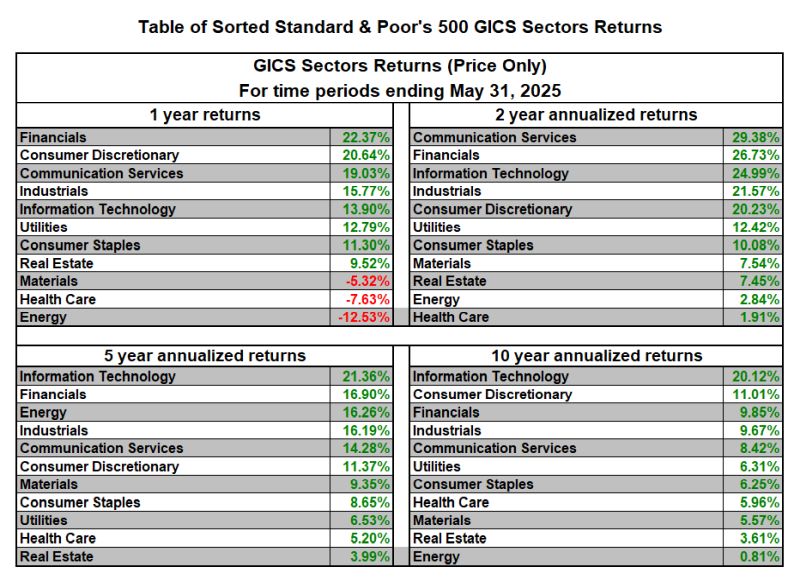Select Financials cell in 1 year table
Image resolution: width=800 pixels, height=585 pixels.
[53, 137]
